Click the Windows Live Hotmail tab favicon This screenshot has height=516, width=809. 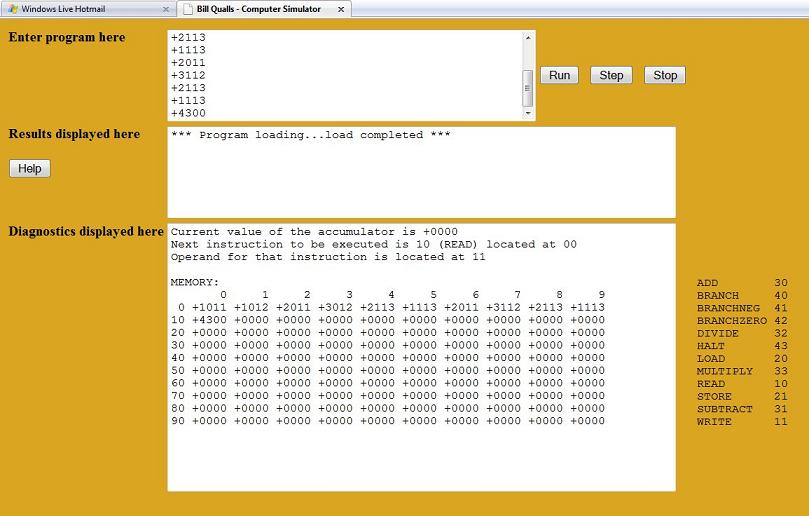pyautogui.click(x=13, y=9)
